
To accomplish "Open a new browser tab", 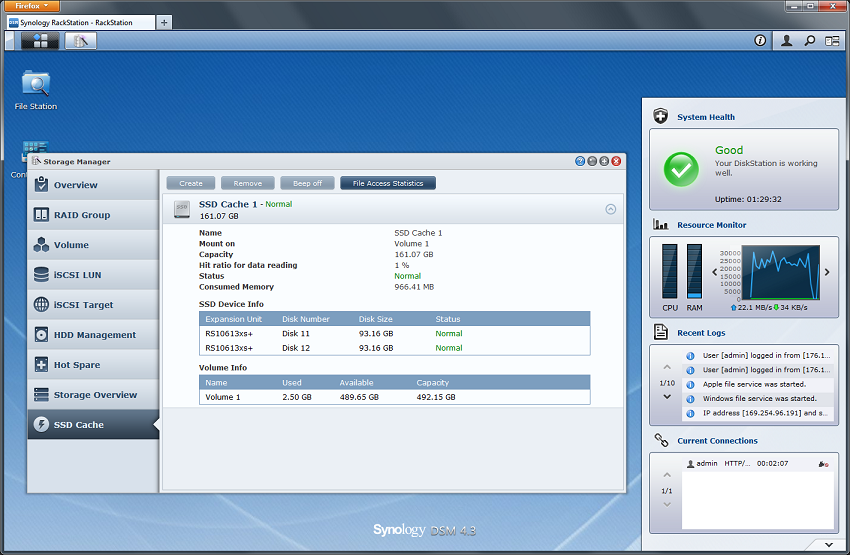I will (x=164, y=22).
